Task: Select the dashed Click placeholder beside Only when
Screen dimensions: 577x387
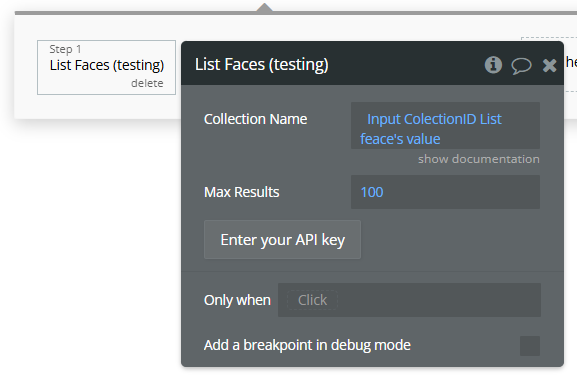Action: (x=312, y=300)
